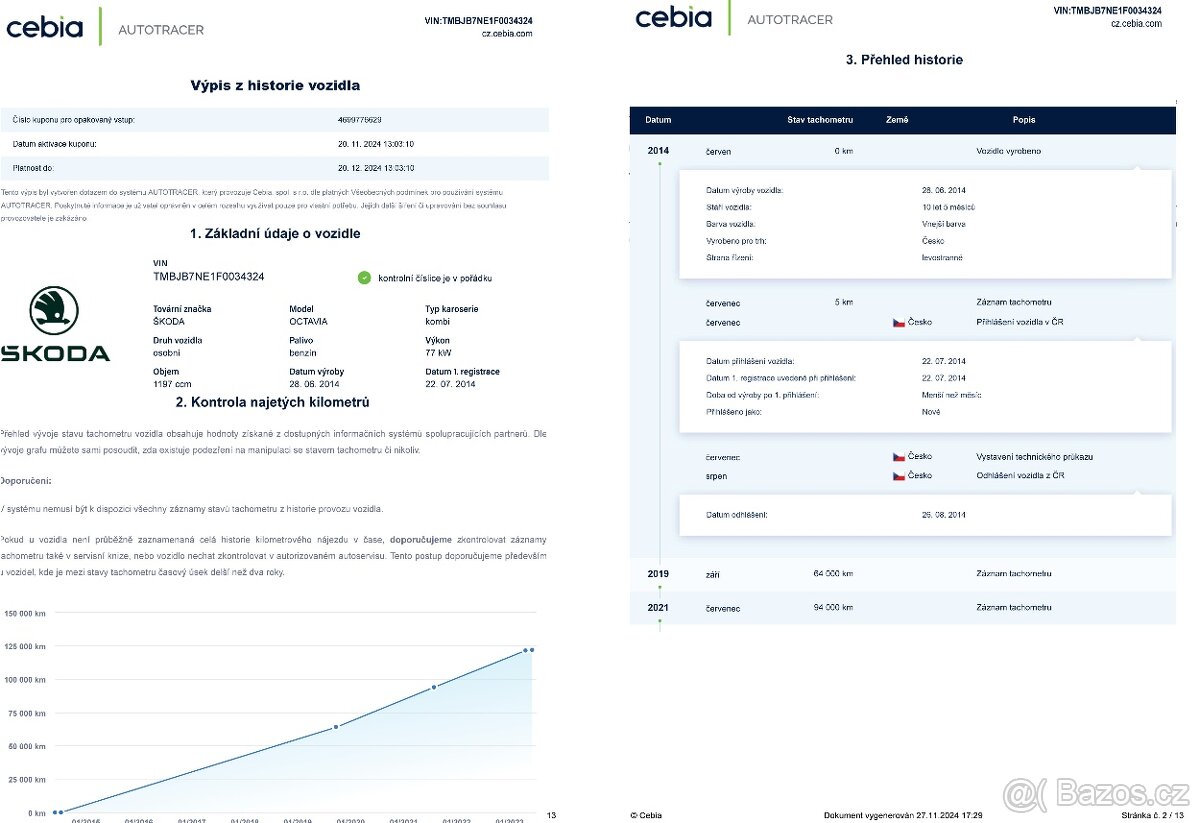Screen dimensions: 1200x823
Task: Select heading '2. Kontrola najetých kilometrů'
Action: (273, 402)
